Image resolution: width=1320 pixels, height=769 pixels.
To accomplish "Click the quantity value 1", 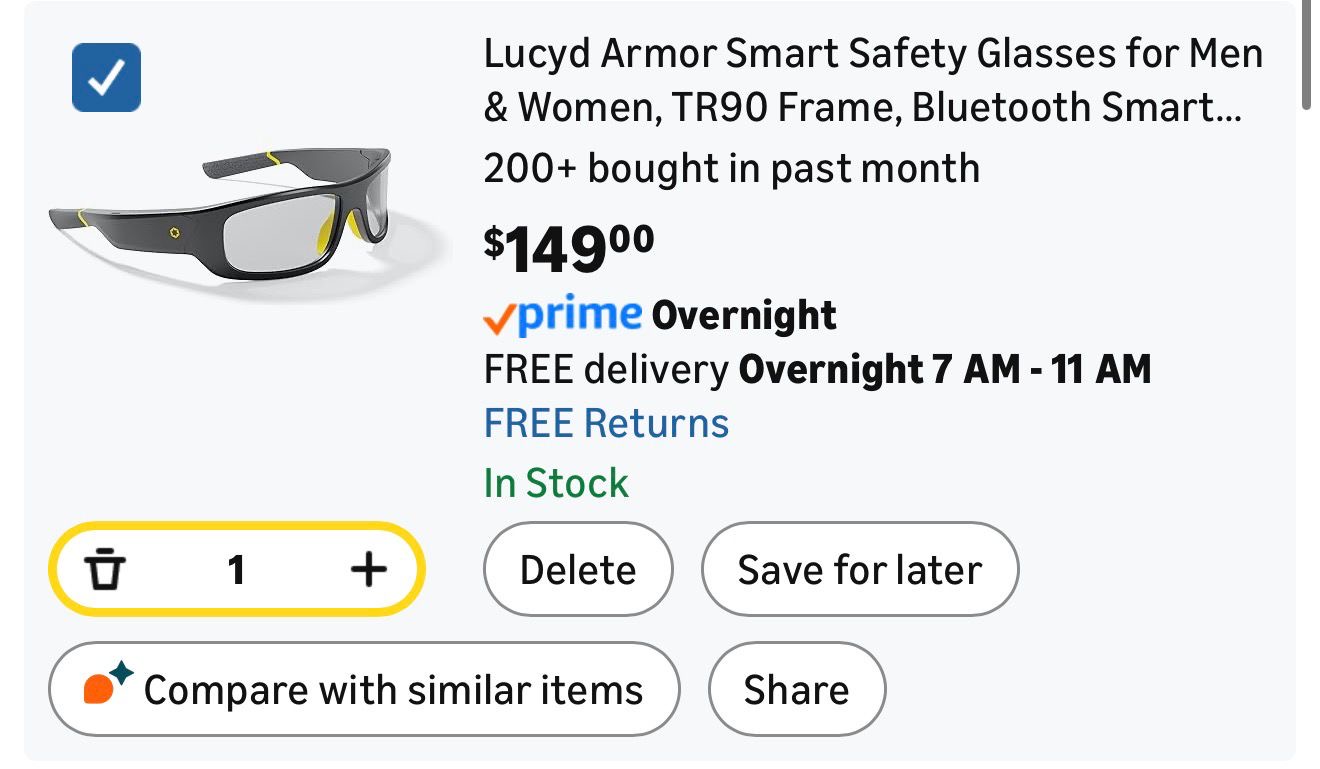I will coord(236,570).
